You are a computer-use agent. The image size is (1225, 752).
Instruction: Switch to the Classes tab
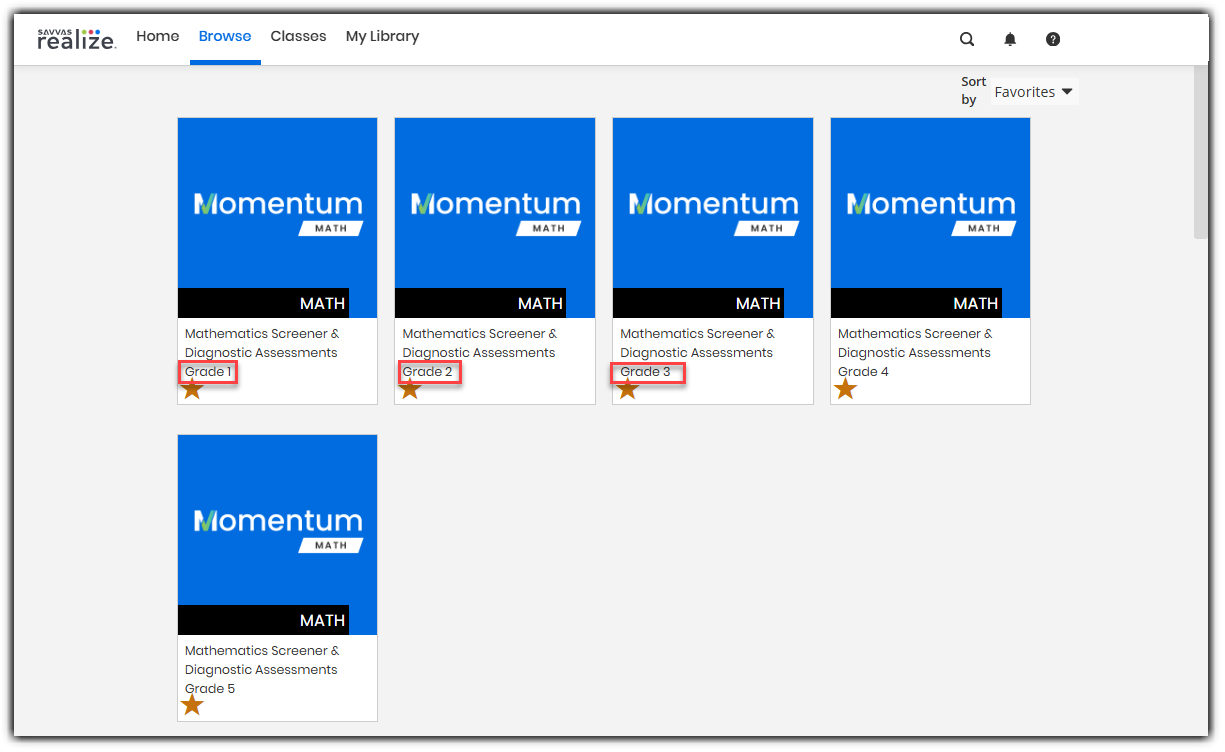pos(298,36)
